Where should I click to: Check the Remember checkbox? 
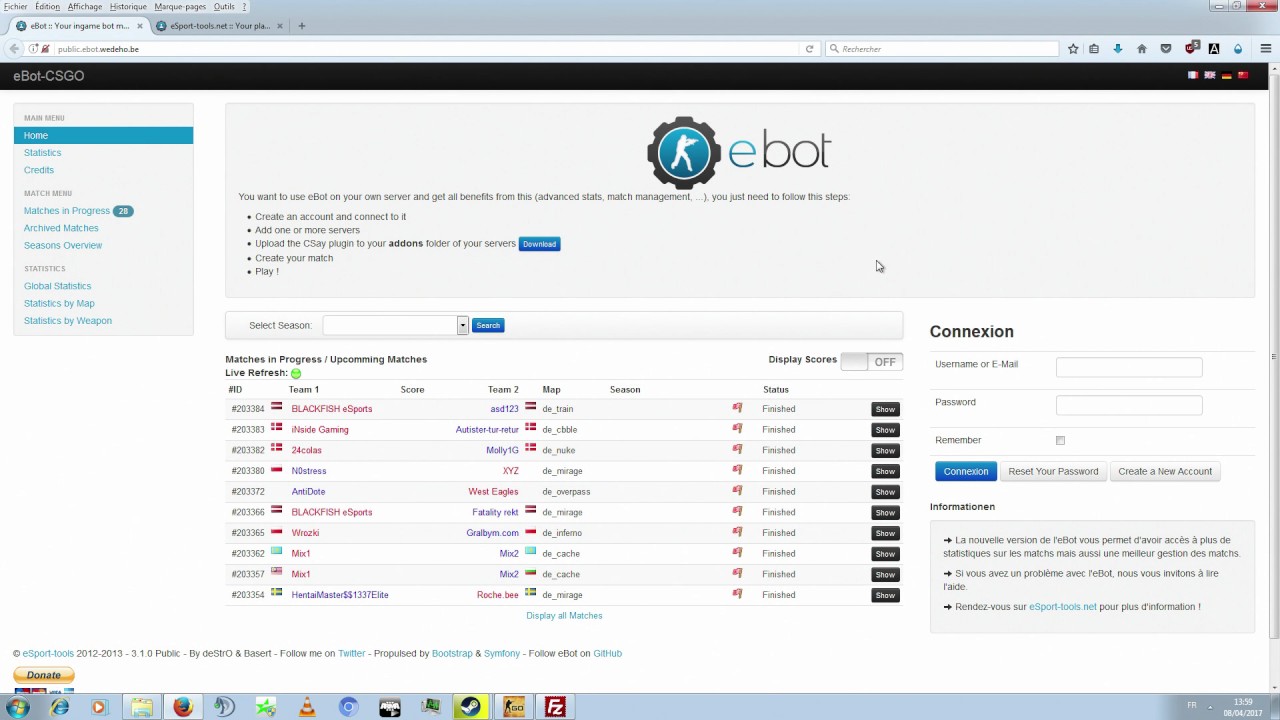coord(1060,440)
